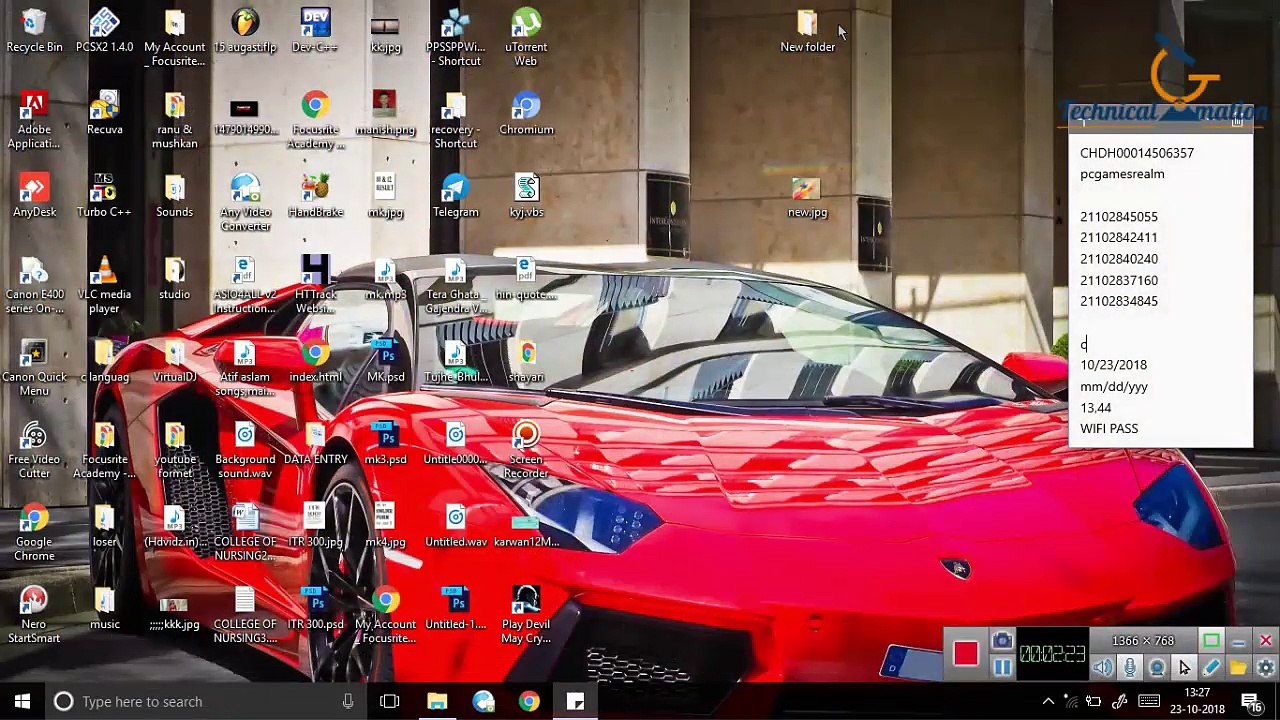Image resolution: width=1280 pixels, height=720 pixels.
Task: Show hidden system tray icons
Action: [1048, 702]
